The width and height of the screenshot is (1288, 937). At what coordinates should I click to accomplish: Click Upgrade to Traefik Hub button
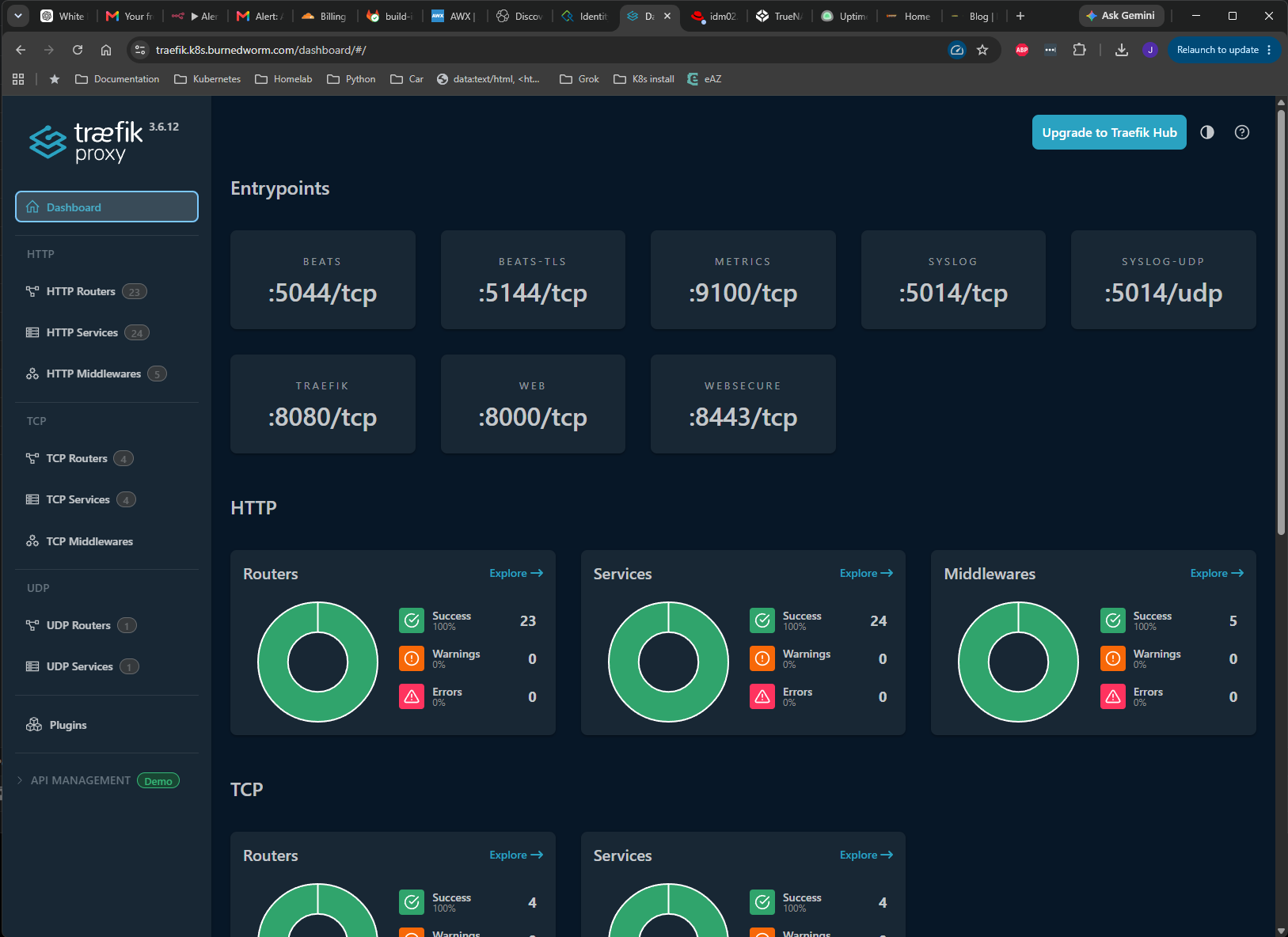tap(1109, 132)
